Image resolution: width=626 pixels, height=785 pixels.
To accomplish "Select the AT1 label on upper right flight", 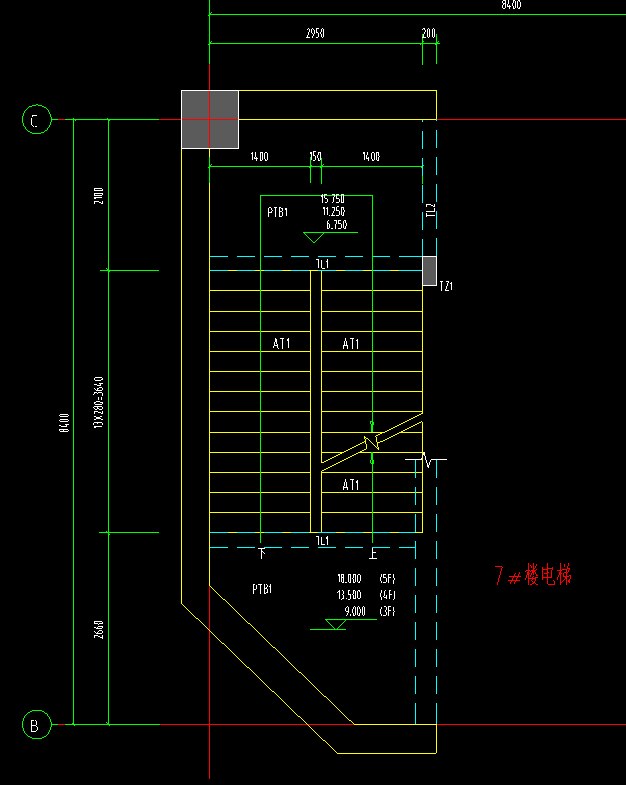I will click(351, 344).
